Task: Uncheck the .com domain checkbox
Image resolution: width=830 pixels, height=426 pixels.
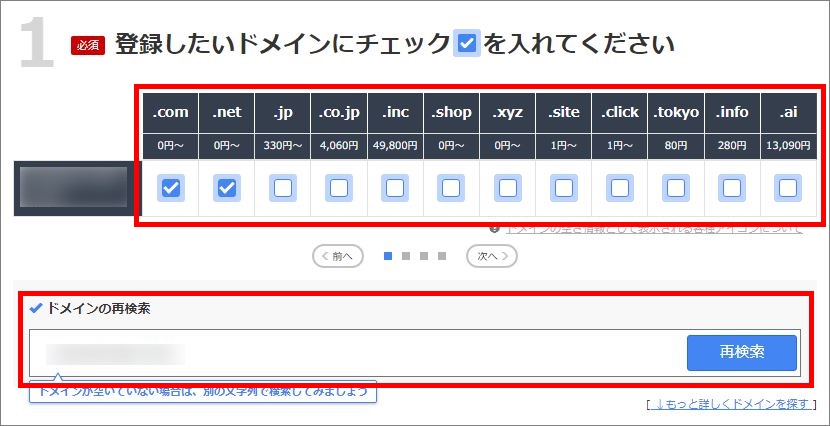Action: click(x=171, y=188)
